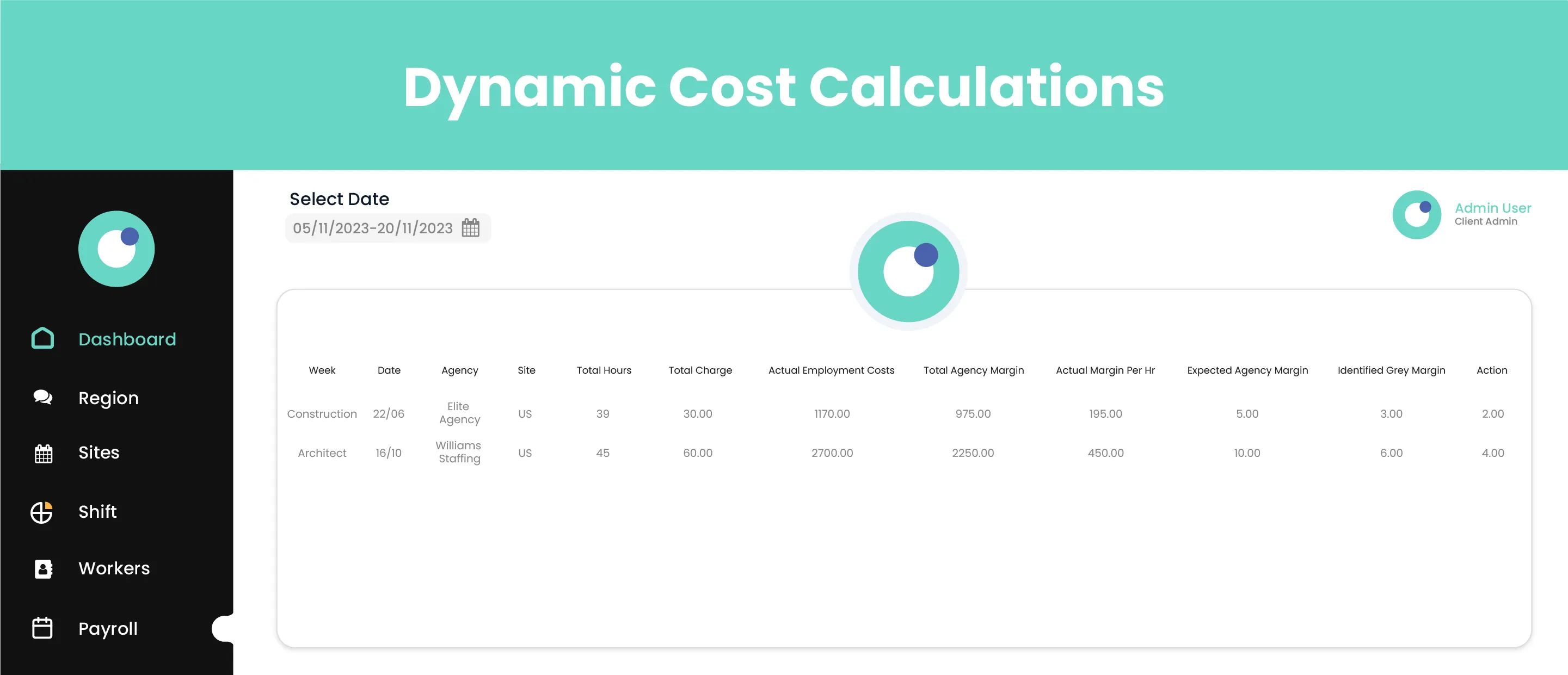Click the Sites calendar grid icon

pyautogui.click(x=43, y=453)
